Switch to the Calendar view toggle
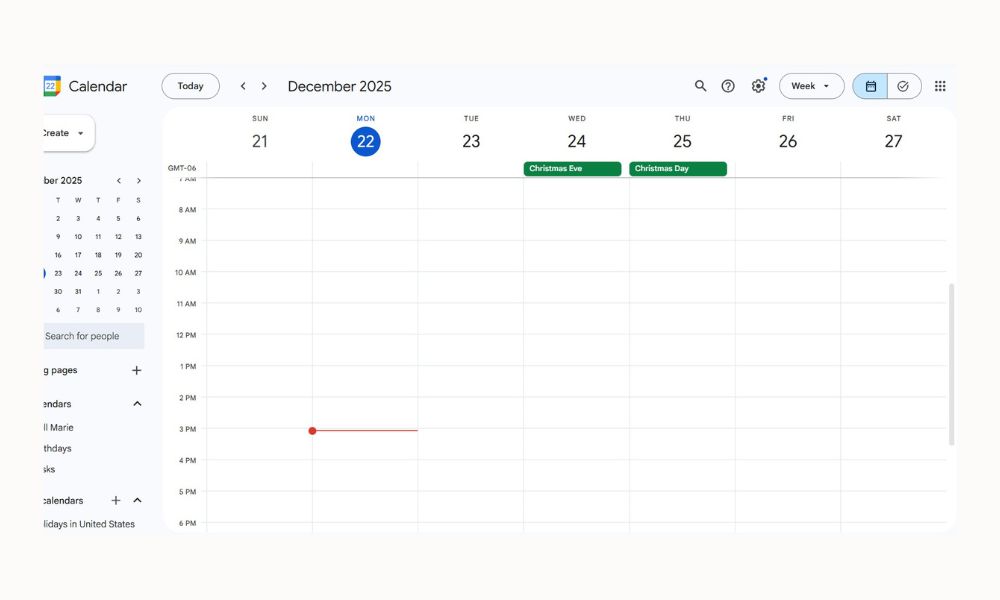The height and width of the screenshot is (600, 1000). [x=870, y=86]
